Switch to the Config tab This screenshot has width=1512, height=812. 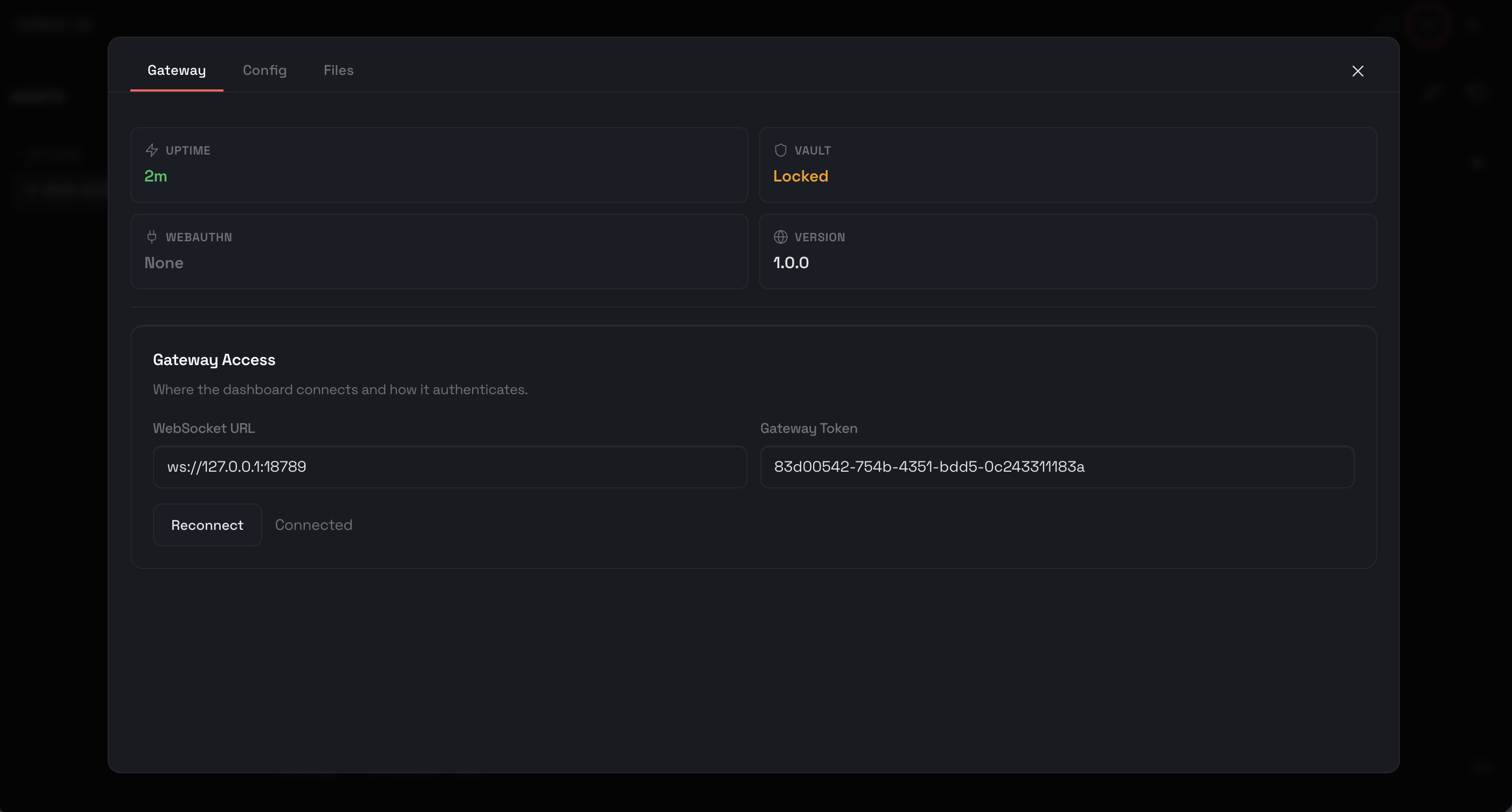click(264, 71)
